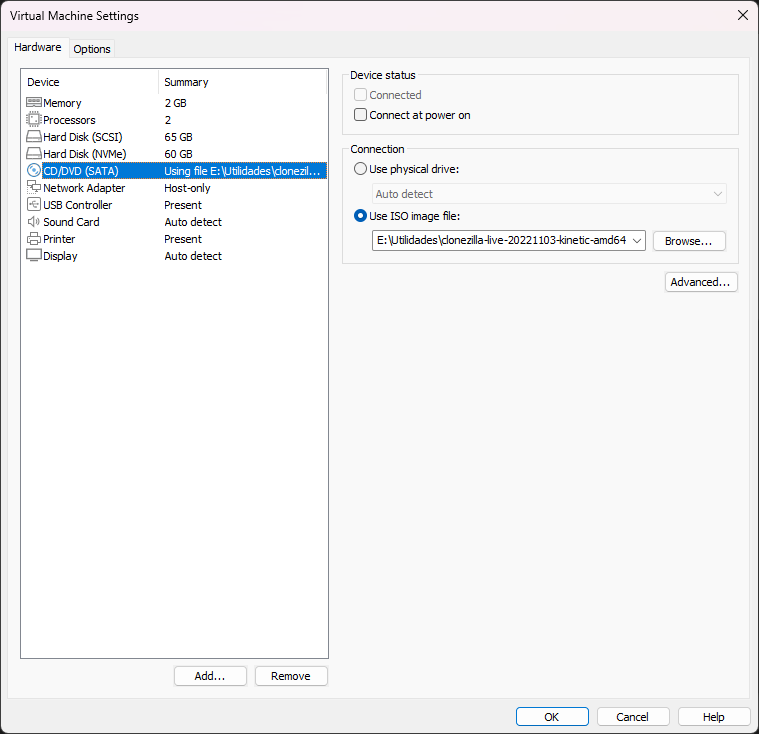
Task: Select the Processors chip icon
Action: (x=33, y=120)
